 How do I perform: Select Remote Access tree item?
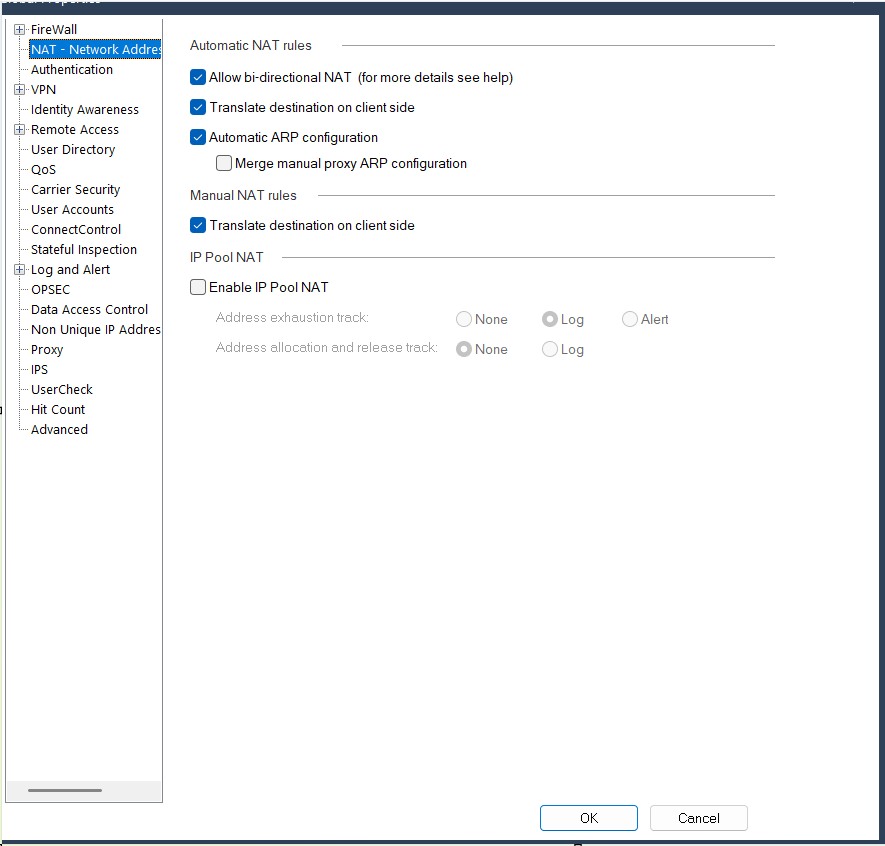pyautogui.click(x=75, y=130)
